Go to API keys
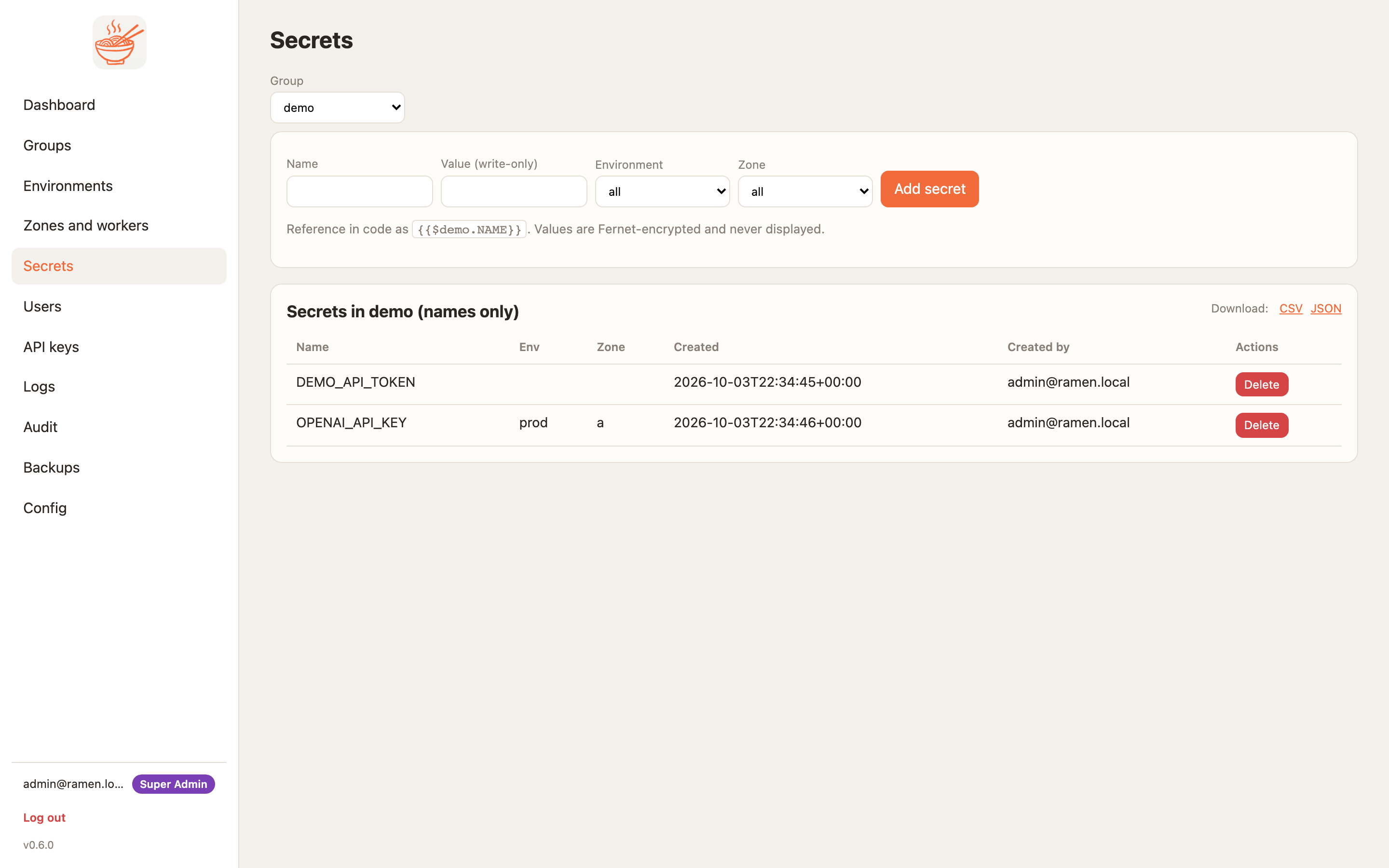The image size is (1389, 868). coord(119,347)
